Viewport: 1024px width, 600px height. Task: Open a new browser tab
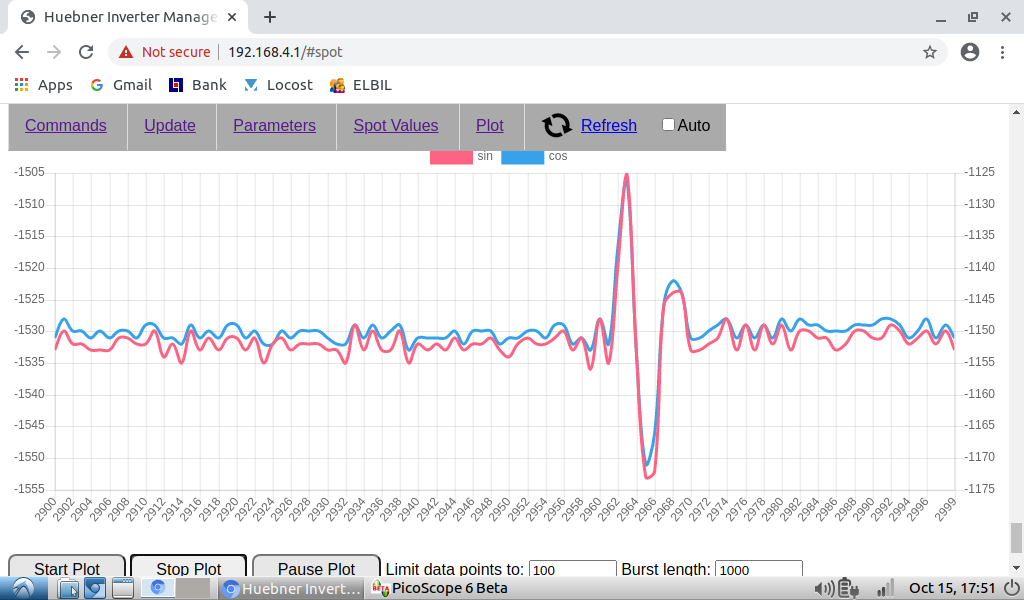270,17
